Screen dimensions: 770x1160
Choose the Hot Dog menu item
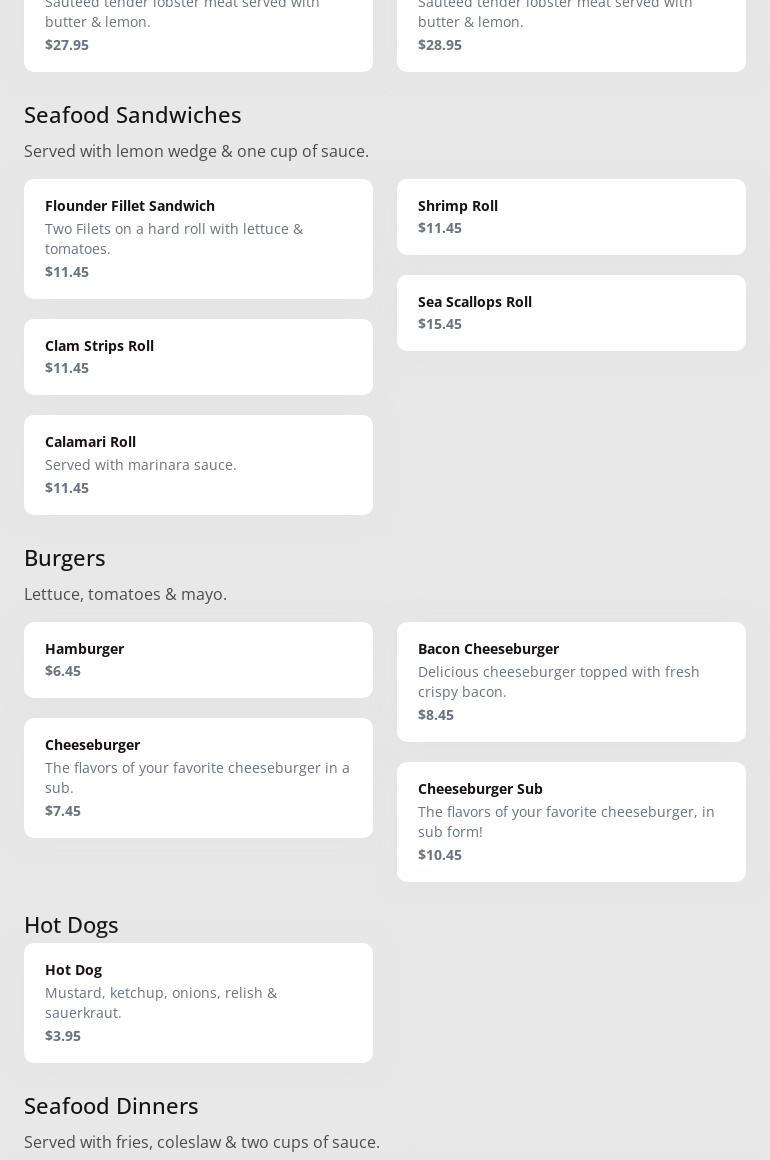(198, 1002)
